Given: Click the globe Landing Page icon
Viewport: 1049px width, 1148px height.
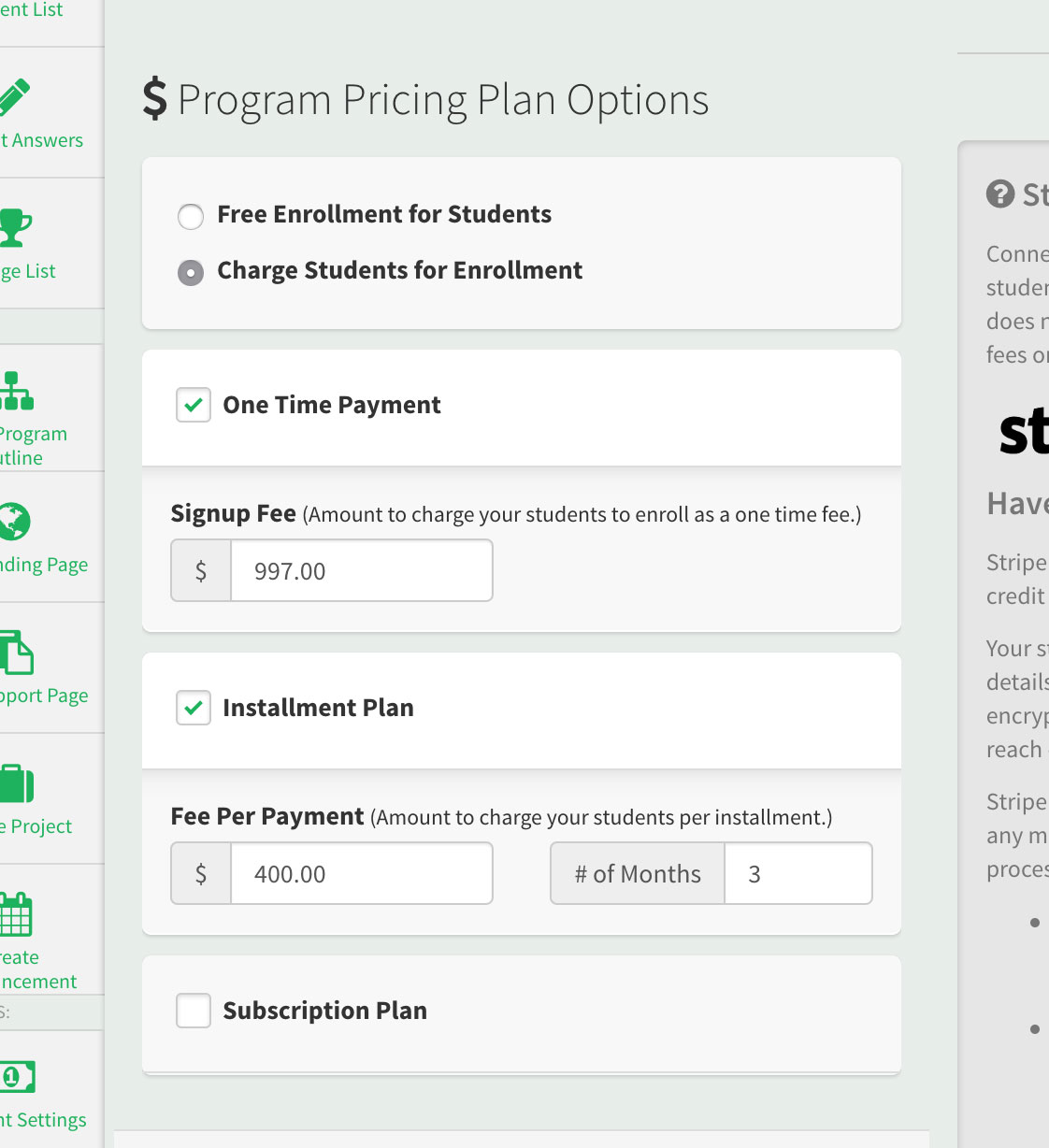Looking at the screenshot, I should tap(15, 522).
